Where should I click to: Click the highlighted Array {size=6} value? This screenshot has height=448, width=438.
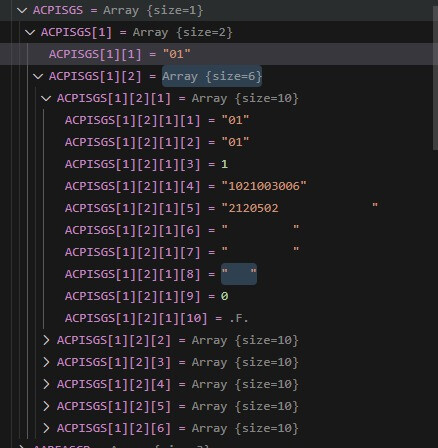[x=212, y=76]
